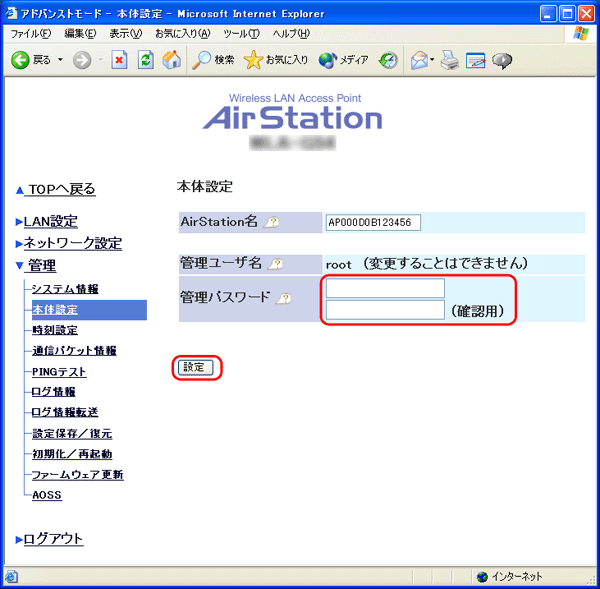Screen dimensions: 600x589
Task: Click help icon beside 管理ユーザ名
Action: point(275,264)
